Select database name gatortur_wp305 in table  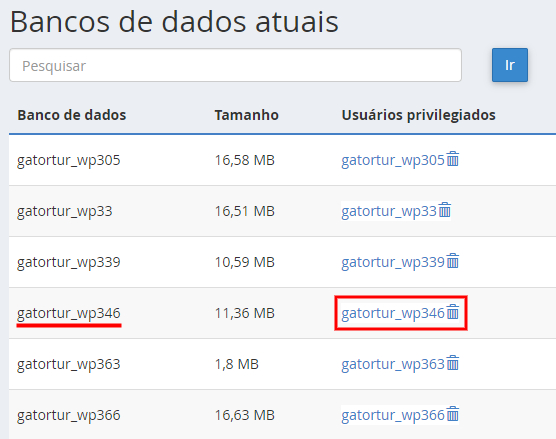(x=69, y=160)
